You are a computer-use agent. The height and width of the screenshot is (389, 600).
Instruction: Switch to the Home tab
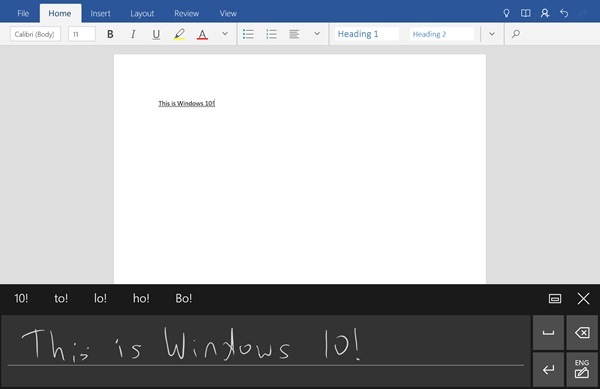tap(60, 13)
